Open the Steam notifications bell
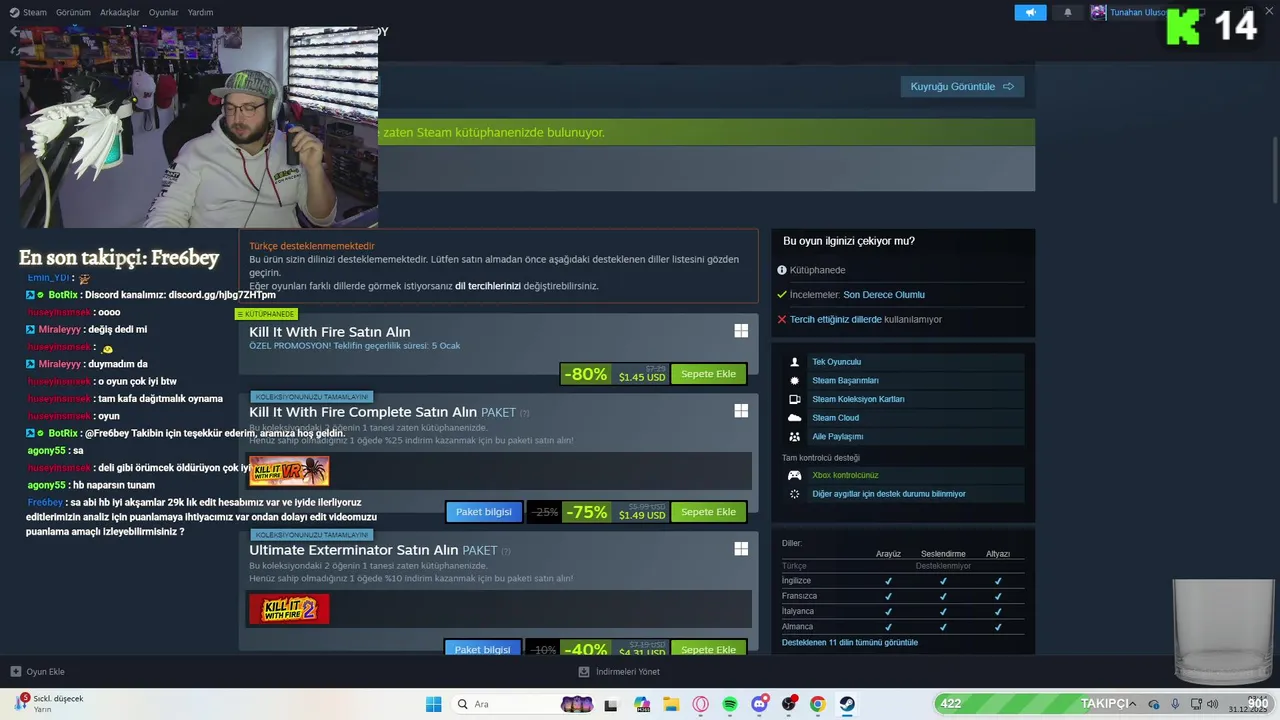 (x=1068, y=12)
